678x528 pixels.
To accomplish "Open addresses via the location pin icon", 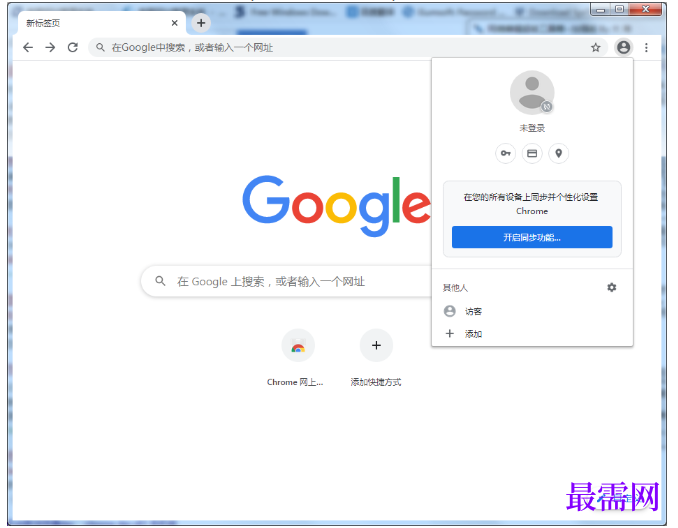I will tap(559, 154).
